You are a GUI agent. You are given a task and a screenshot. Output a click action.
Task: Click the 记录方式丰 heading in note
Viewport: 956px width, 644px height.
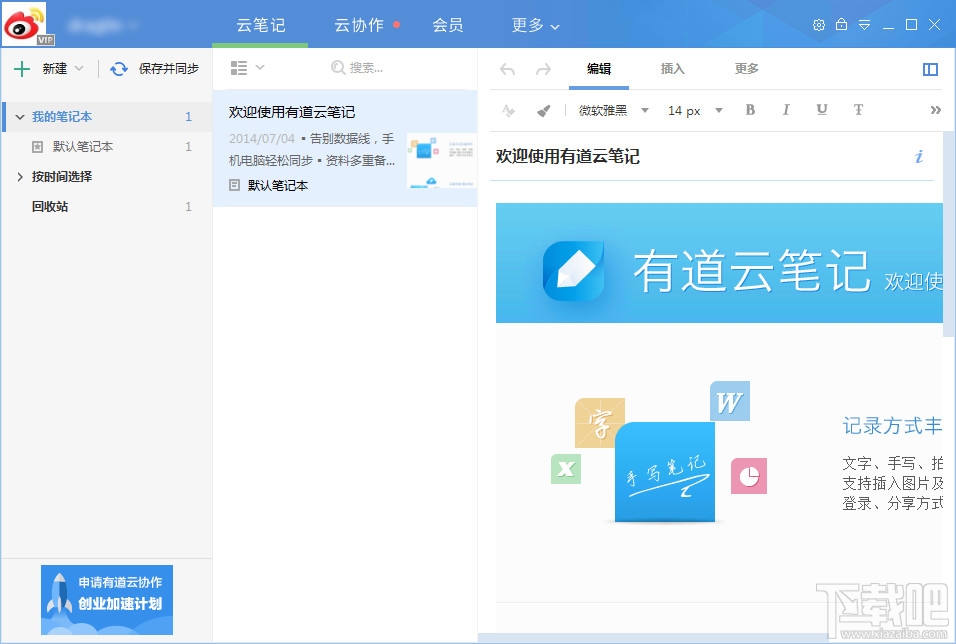[x=893, y=426]
